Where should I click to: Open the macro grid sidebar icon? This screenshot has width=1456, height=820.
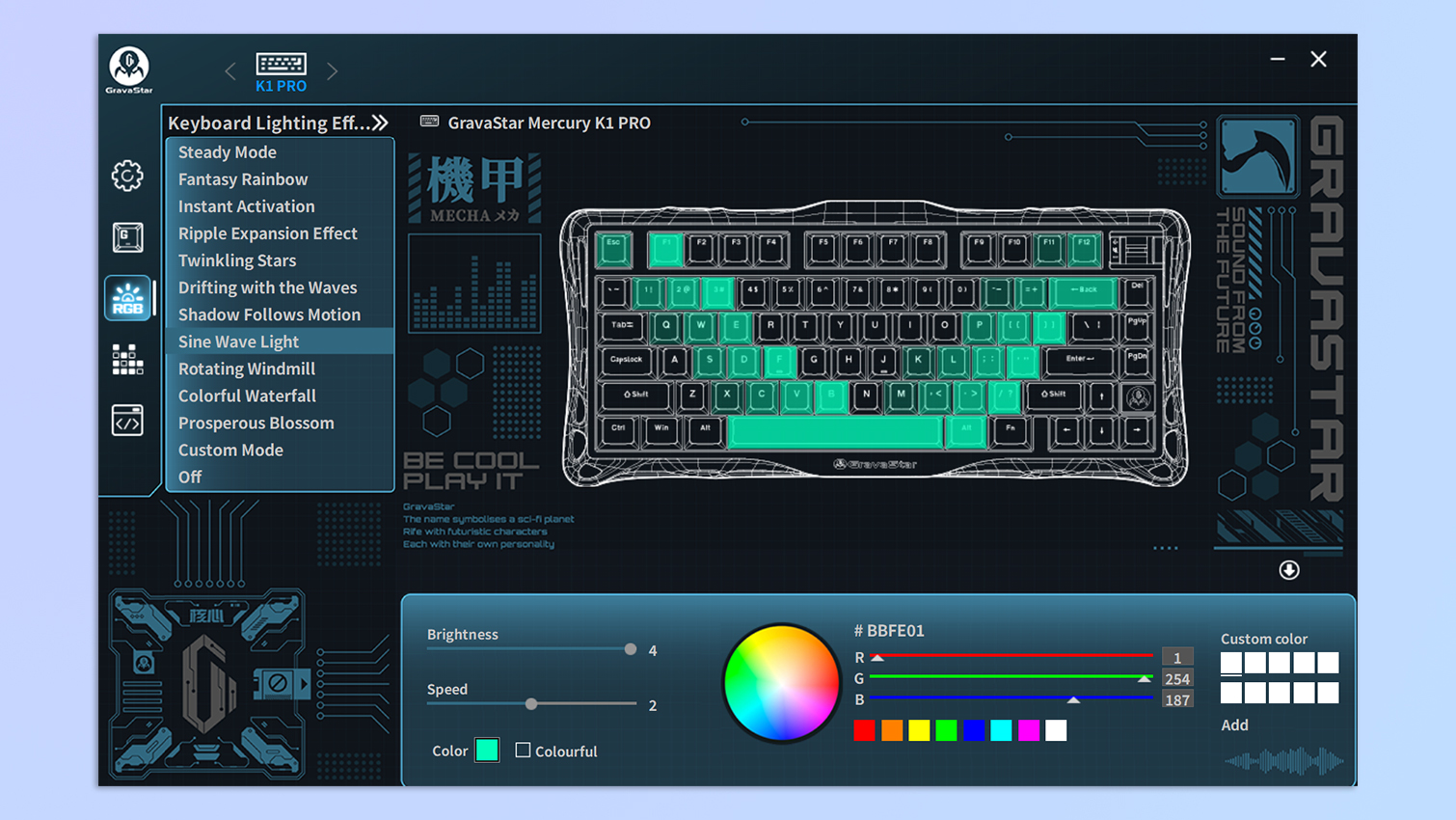click(x=127, y=360)
